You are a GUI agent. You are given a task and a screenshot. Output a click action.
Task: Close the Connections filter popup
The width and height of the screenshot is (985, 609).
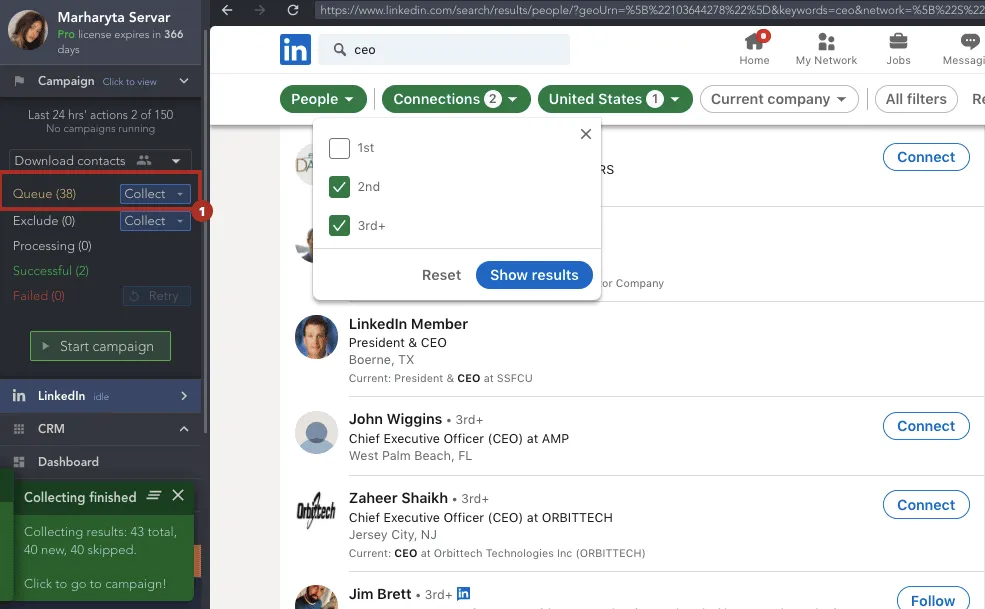click(586, 134)
